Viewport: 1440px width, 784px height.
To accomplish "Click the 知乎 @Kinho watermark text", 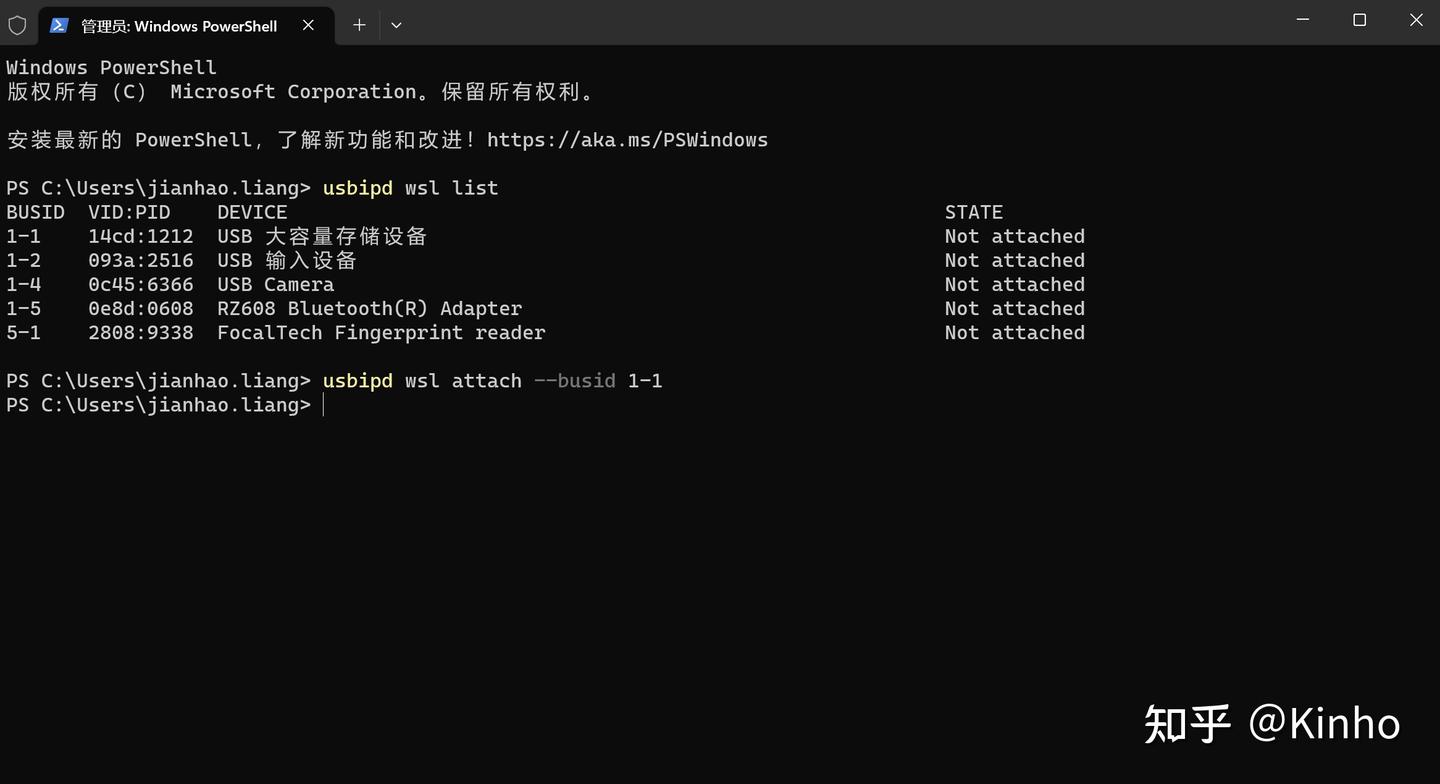I will point(1270,722).
